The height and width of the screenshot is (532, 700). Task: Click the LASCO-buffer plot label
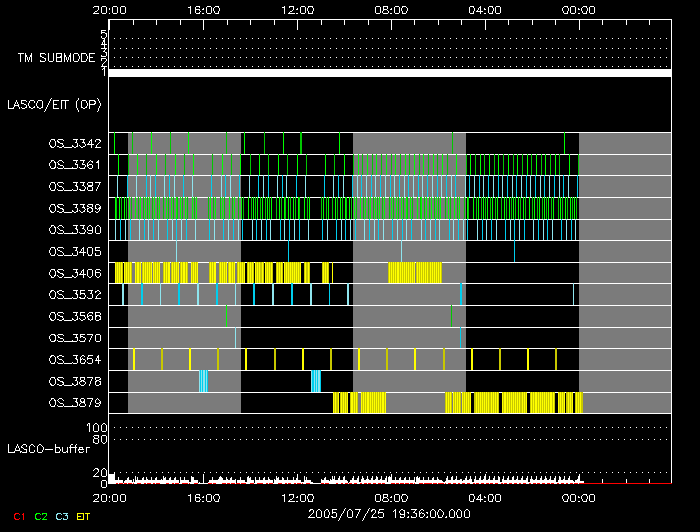coord(48,447)
